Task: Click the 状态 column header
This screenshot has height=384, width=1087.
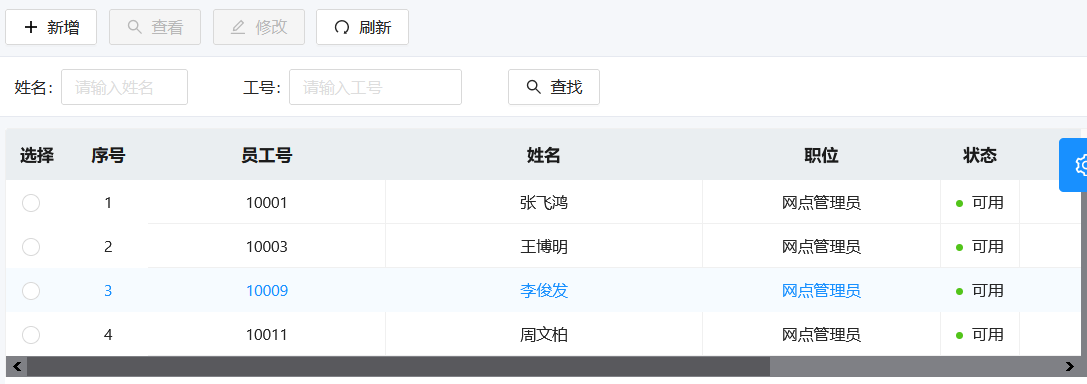Action: [x=980, y=156]
